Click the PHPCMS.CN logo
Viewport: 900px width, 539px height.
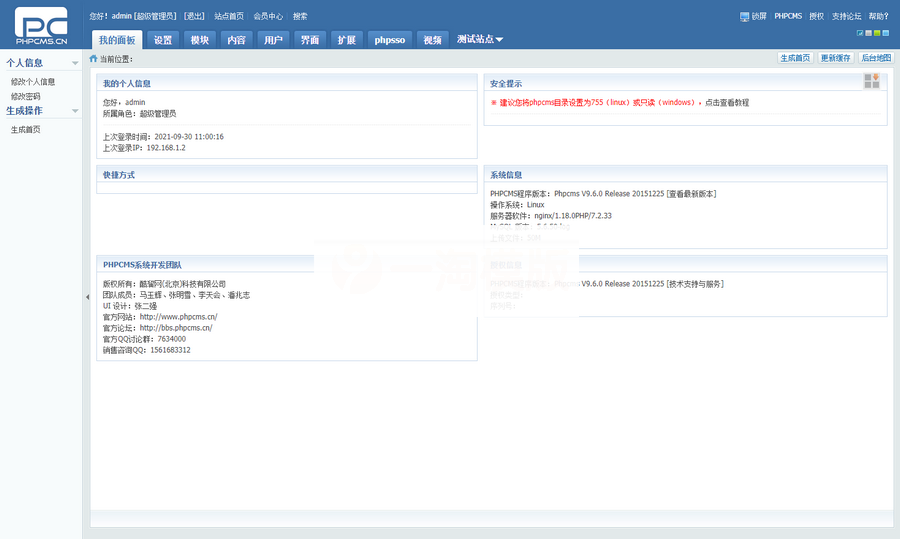41,26
